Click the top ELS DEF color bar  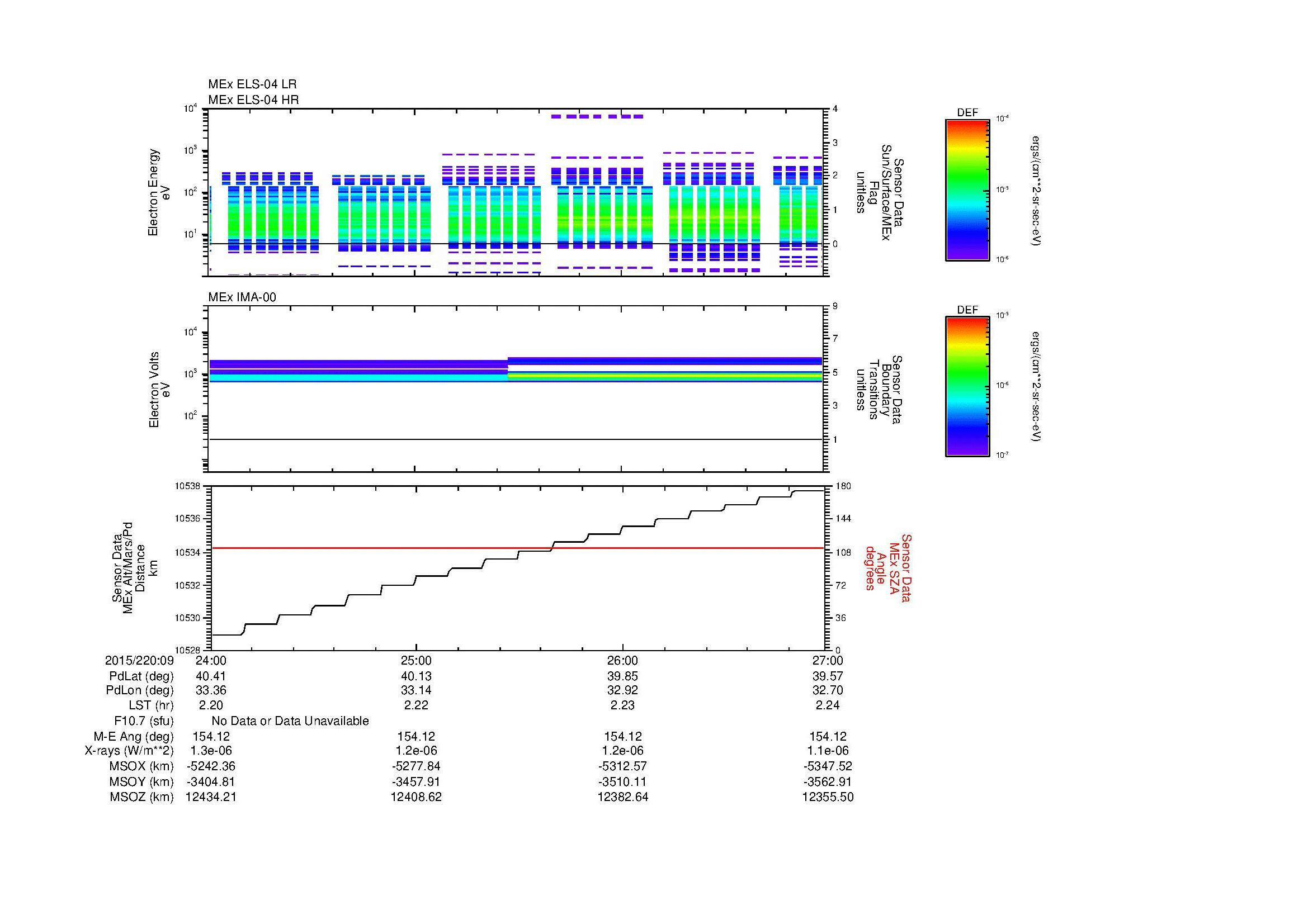967,190
